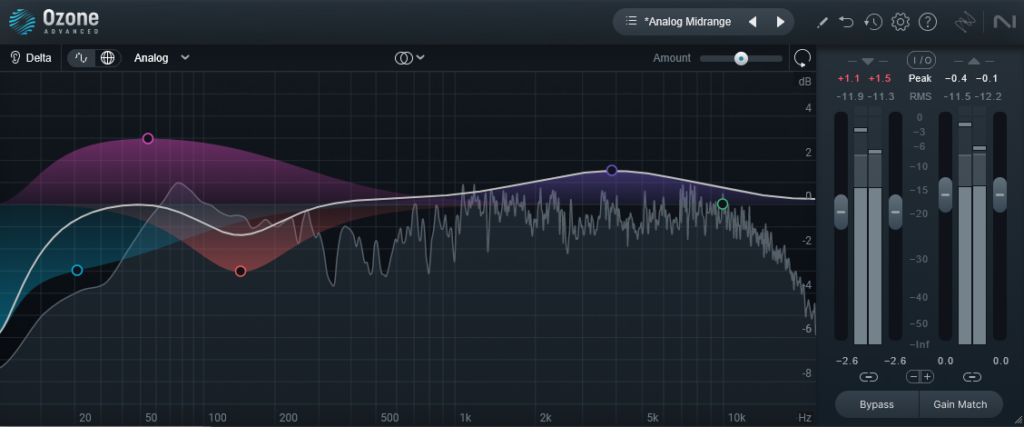Click the Ozone Advanced logo
Image resolution: width=1024 pixels, height=427 pixels.
point(54,22)
